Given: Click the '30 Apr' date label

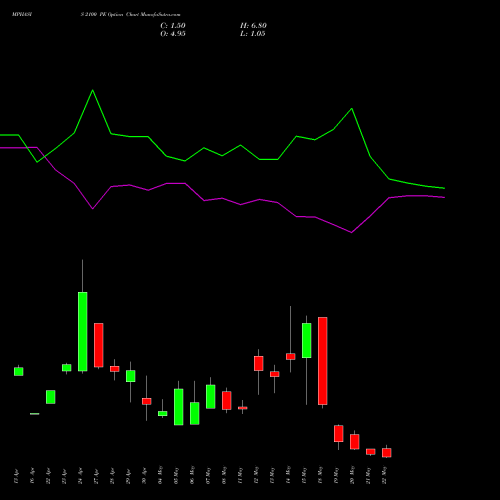Looking at the screenshot, I should coord(144,476).
